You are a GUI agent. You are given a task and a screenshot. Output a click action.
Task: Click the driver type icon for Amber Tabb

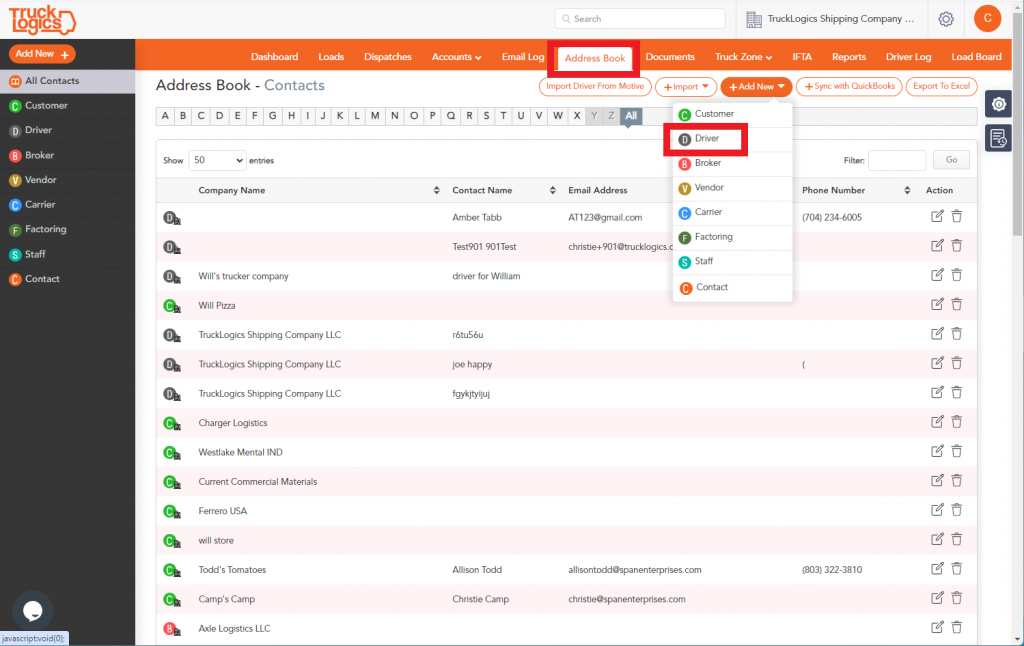click(172, 218)
